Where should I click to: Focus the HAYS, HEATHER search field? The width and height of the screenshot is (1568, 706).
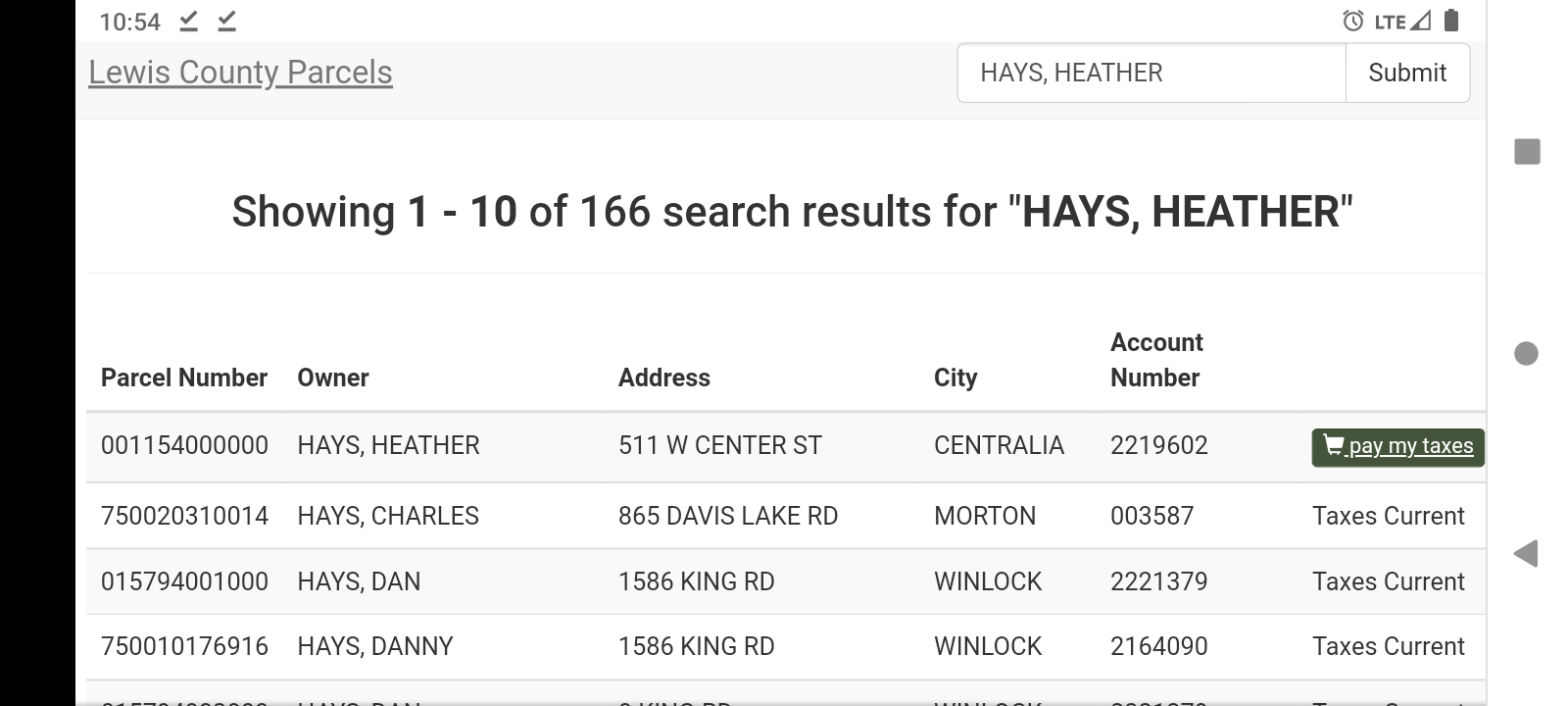1151,73
